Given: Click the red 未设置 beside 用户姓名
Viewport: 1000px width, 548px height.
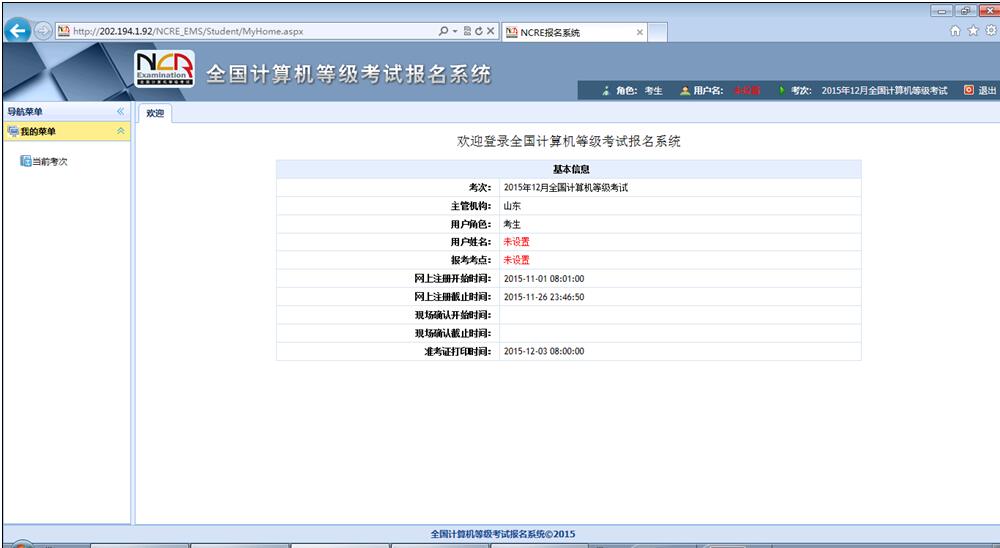Looking at the screenshot, I should [517, 242].
